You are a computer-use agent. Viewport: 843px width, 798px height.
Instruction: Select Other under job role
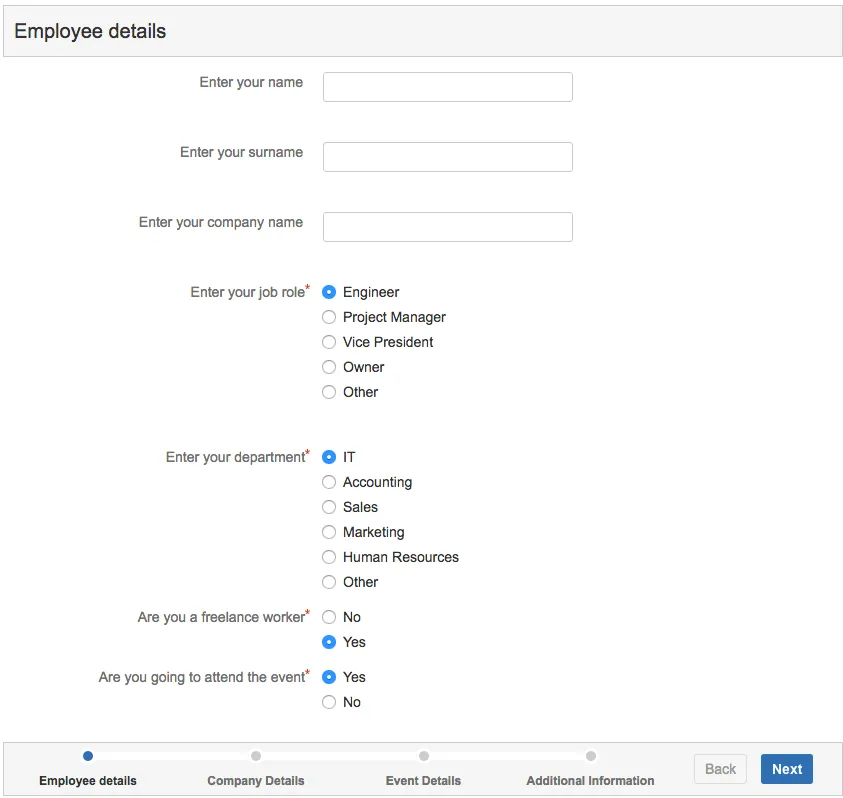coord(328,392)
